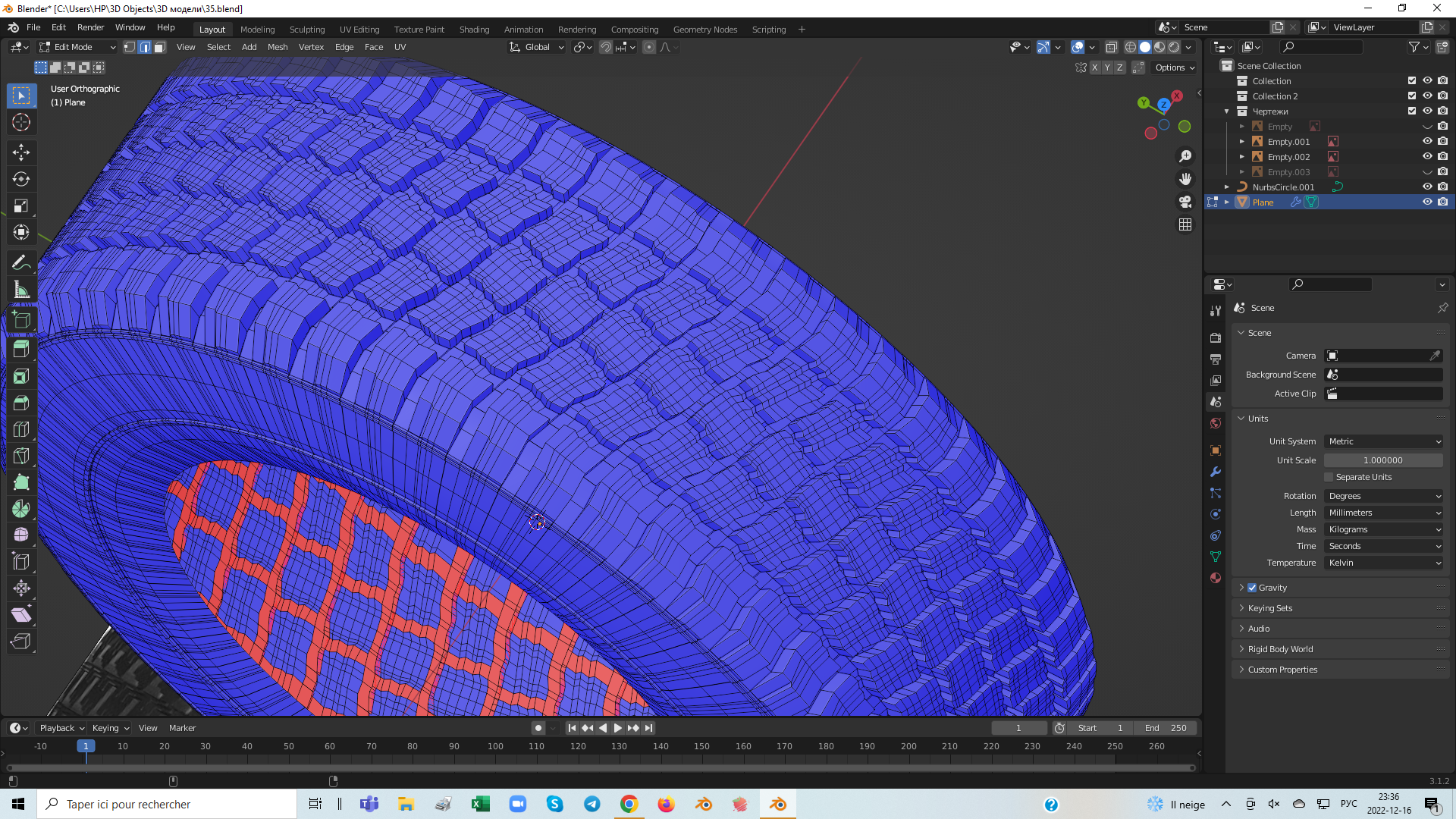Image resolution: width=1456 pixels, height=819 pixels.
Task: Select the 3D Cursor tool
Action: click(21, 122)
